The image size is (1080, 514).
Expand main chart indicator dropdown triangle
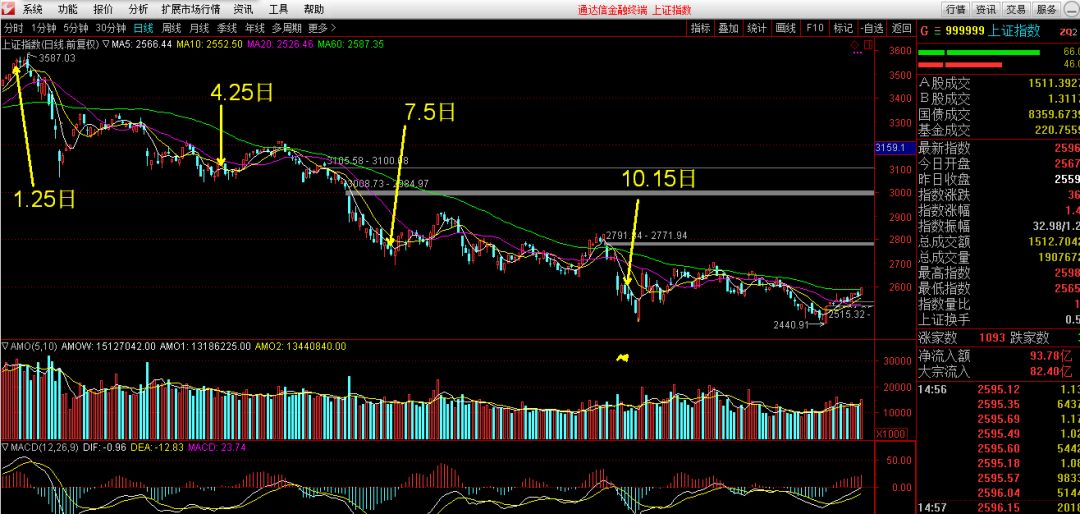(105, 44)
